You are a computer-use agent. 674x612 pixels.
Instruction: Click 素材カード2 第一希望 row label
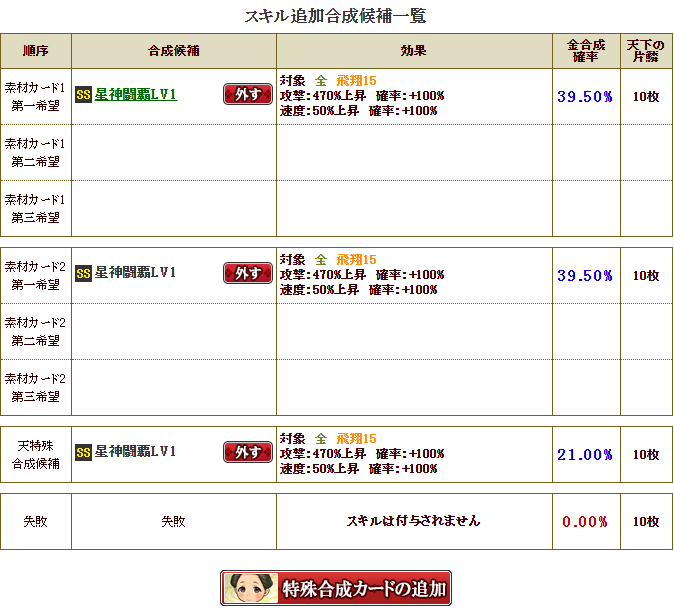pos(35,275)
